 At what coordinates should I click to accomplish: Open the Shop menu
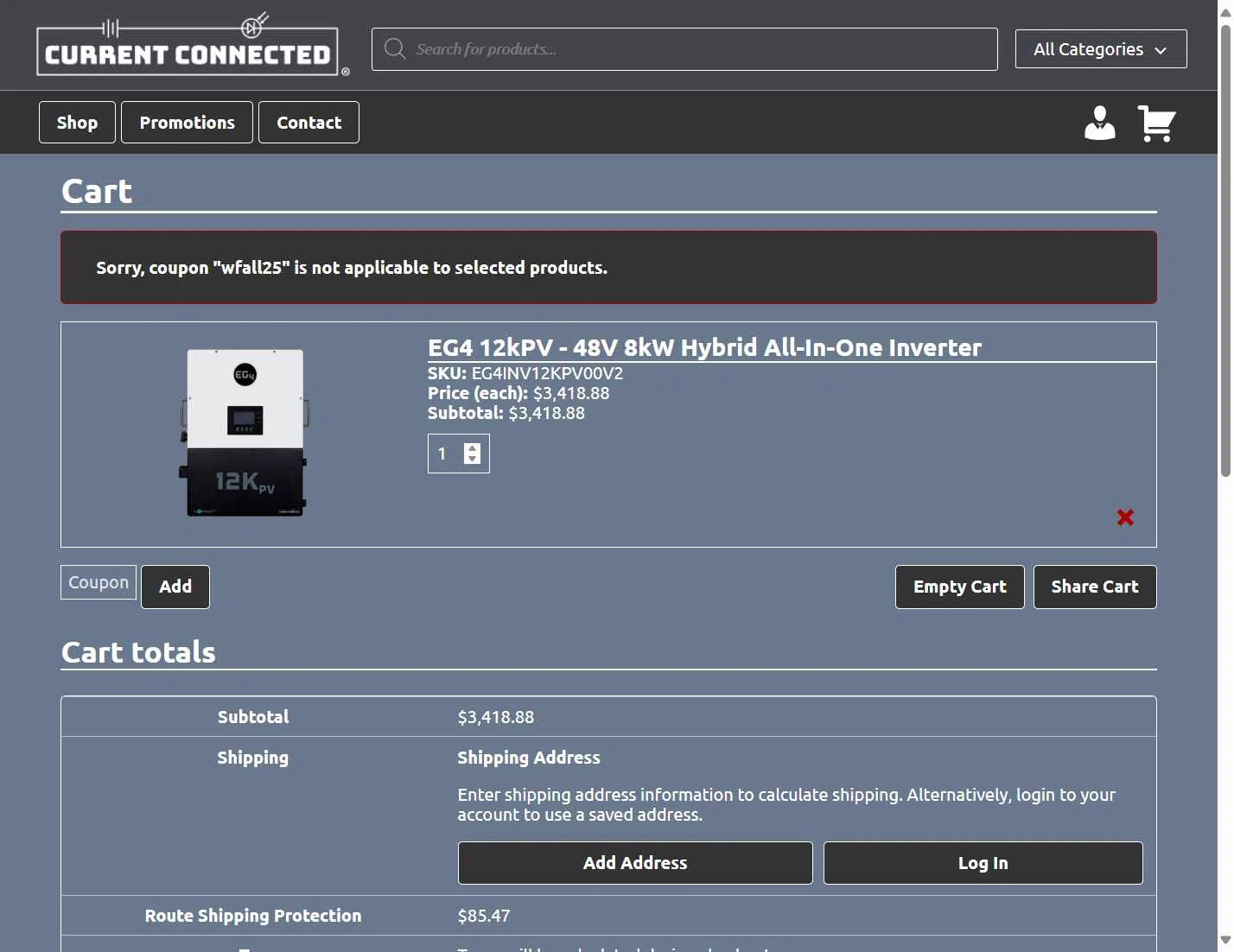click(x=77, y=123)
